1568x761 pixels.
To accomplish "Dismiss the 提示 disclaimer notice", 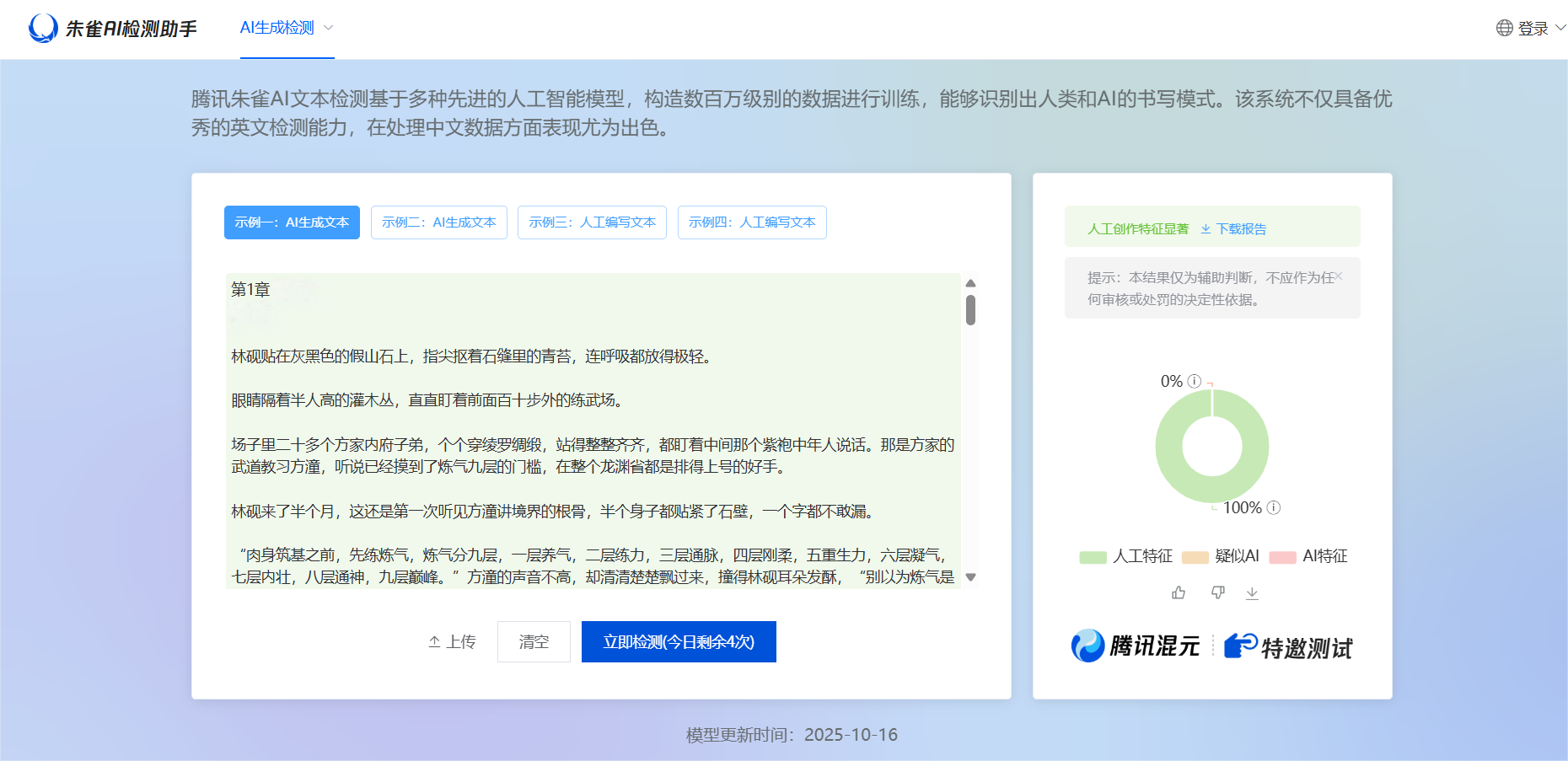I will click(1339, 276).
